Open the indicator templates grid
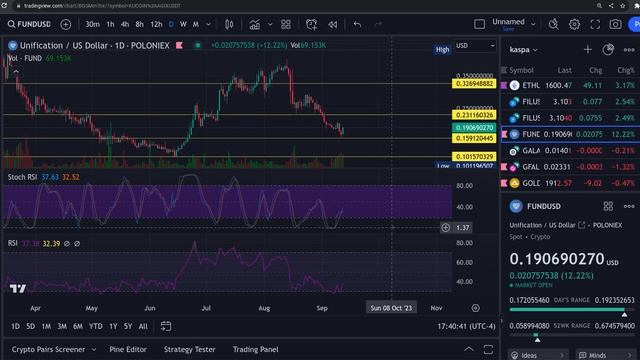This screenshot has height=360, width=640. (x=286, y=24)
